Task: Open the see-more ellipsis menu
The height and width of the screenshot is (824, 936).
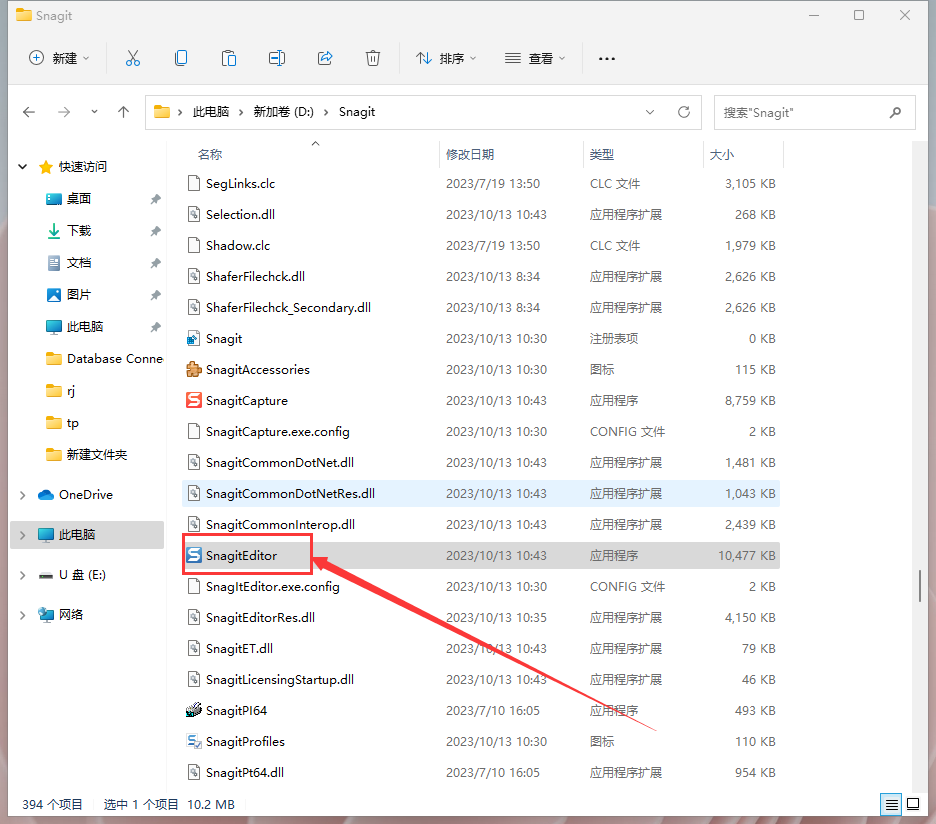Action: point(606,58)
